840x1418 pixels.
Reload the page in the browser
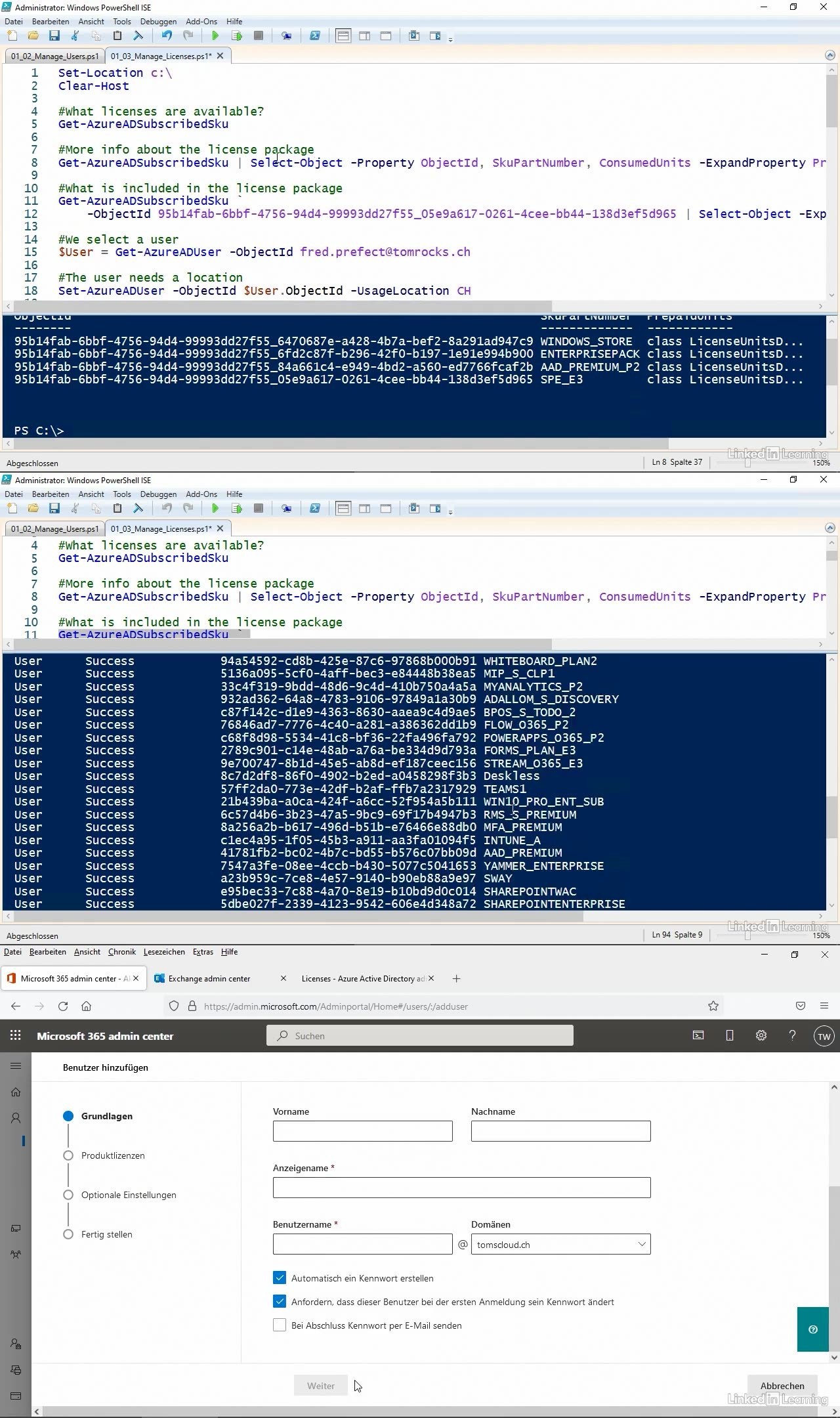coord(63,1006)
